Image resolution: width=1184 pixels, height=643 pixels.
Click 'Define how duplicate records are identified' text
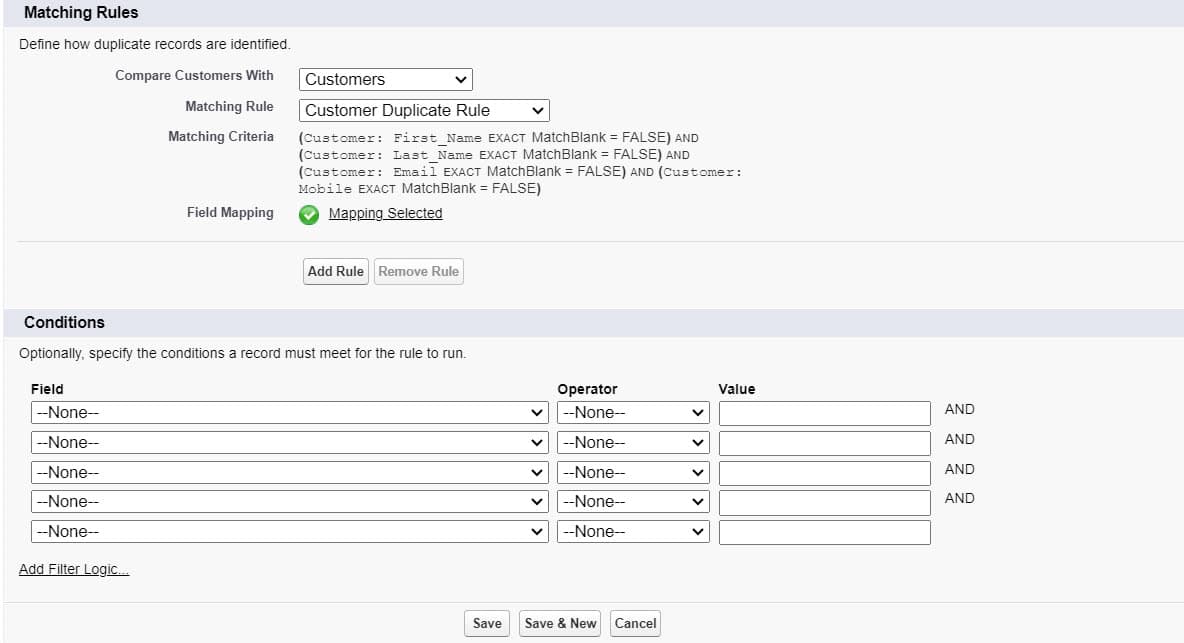tap(155, 45)
